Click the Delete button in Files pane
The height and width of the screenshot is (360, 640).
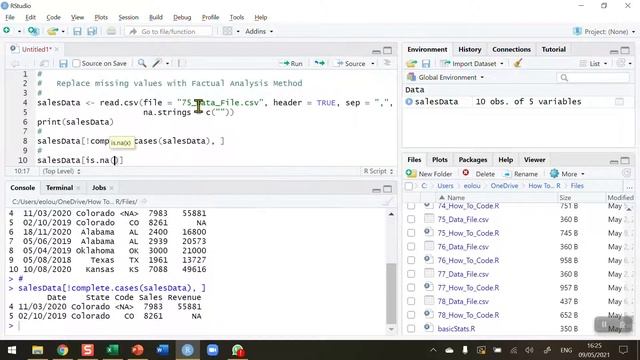[x=479, y=174]
